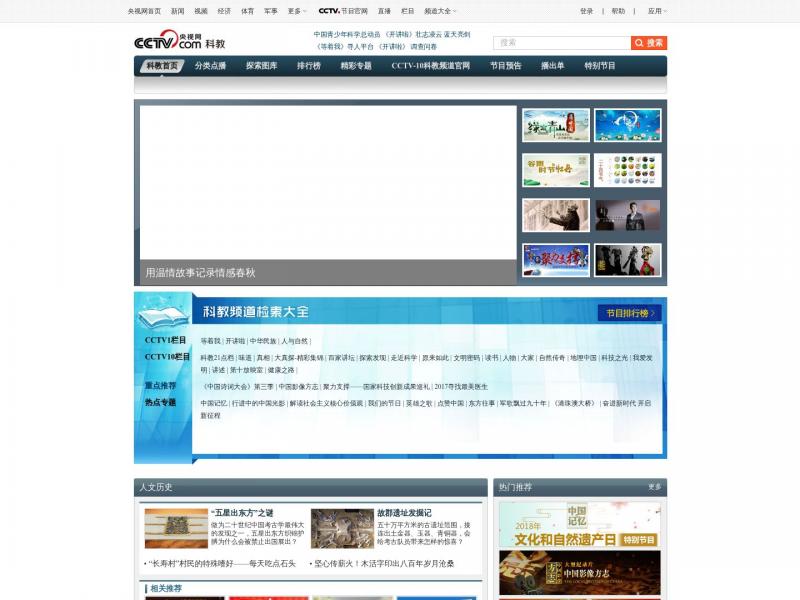The height and width of the screenshot is (600, 800).
Task: Open 栏目 in the top bar
Action: tap(407, 11)
